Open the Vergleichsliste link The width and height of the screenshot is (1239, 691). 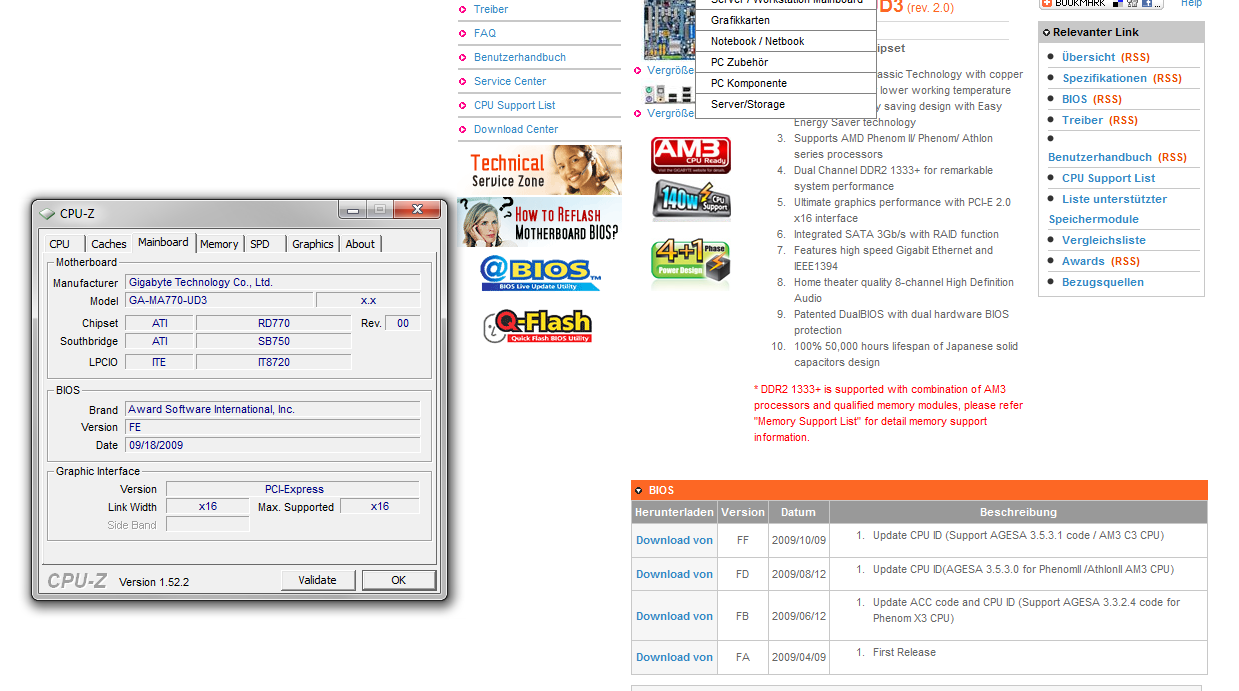click(x=1104, y=240)
